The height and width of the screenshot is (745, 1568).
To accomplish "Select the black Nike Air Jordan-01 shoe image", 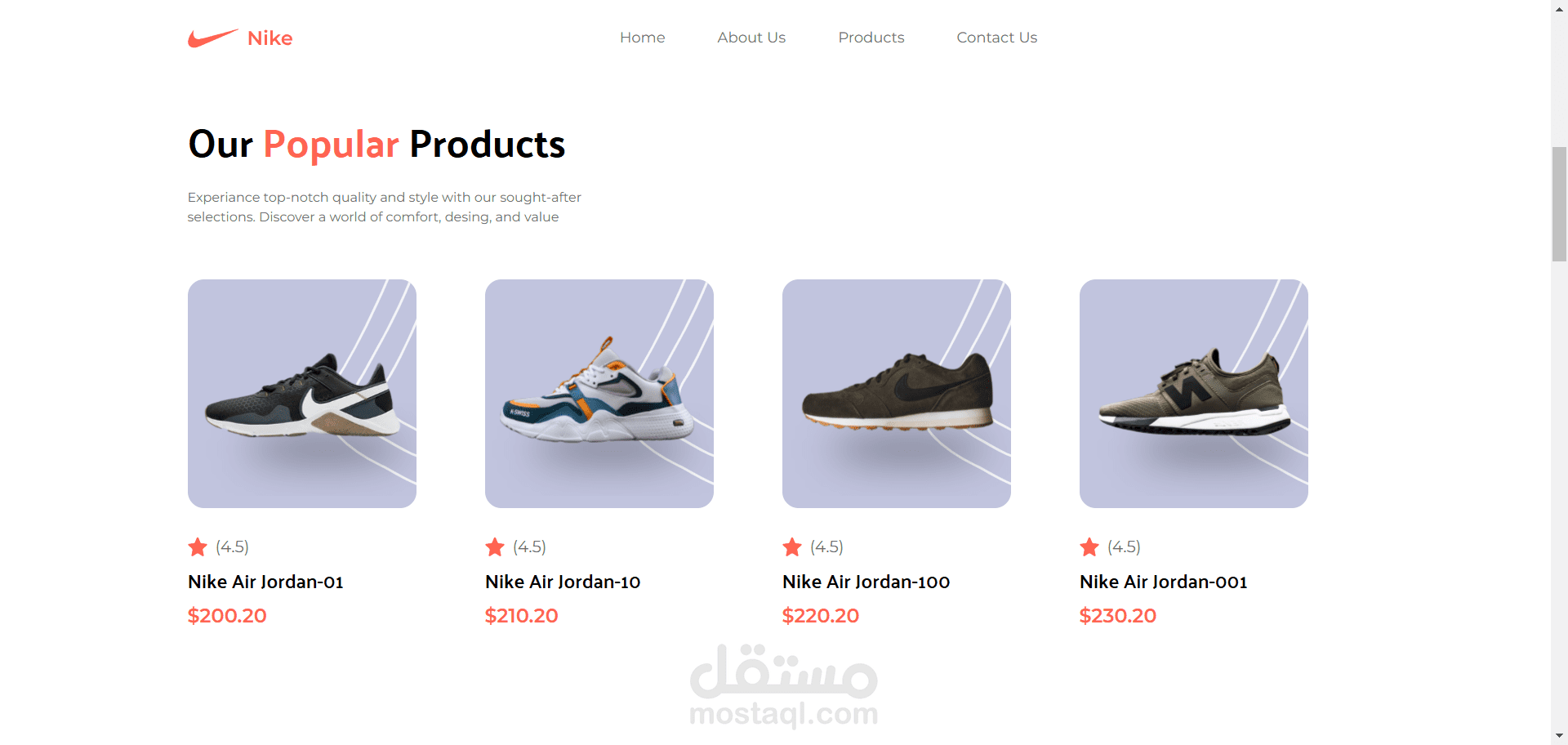I will tap(302, 394).
